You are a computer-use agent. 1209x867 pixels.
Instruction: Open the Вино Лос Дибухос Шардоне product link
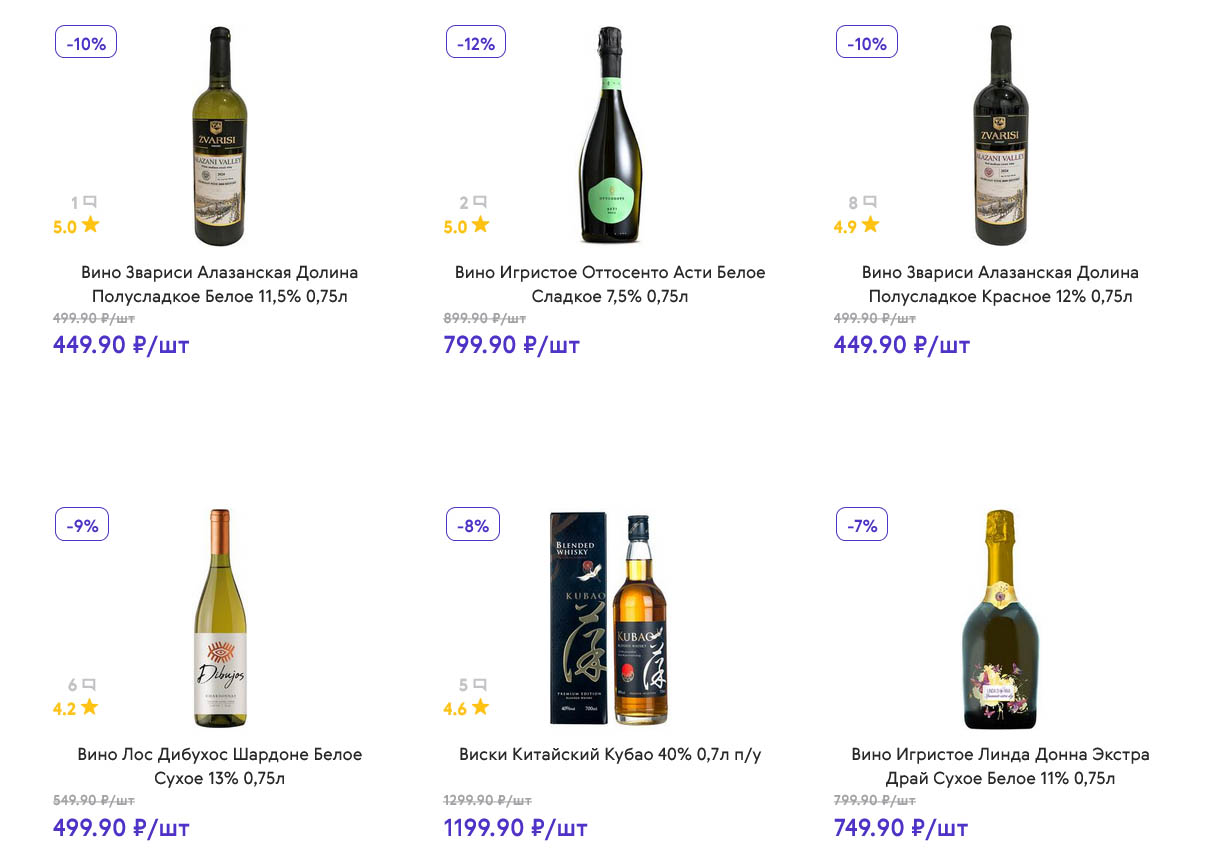click(219, 766)
